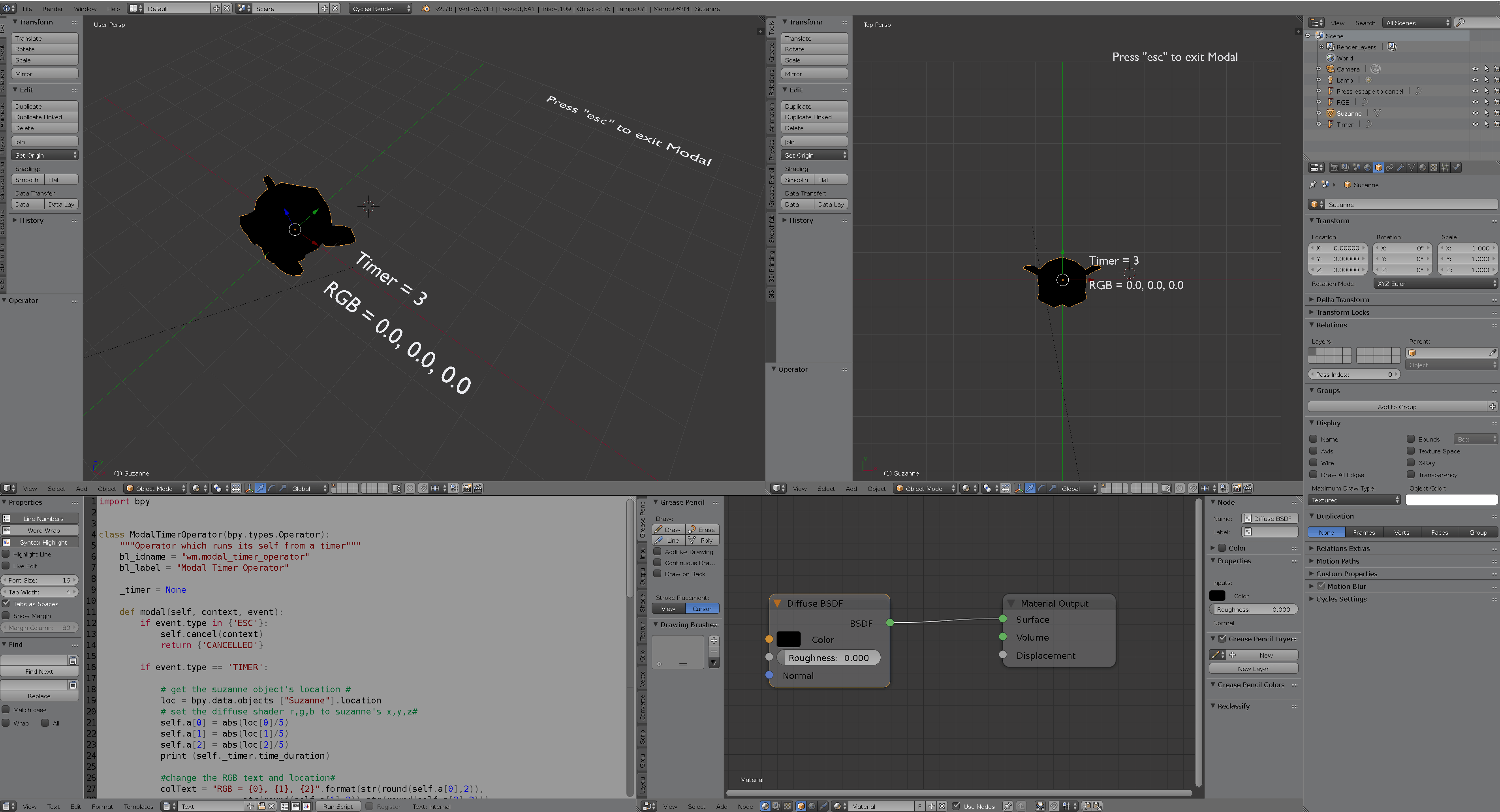Open the Particles properties tab
Screen dimensions: 1500x812
(x=1445, y=168)
